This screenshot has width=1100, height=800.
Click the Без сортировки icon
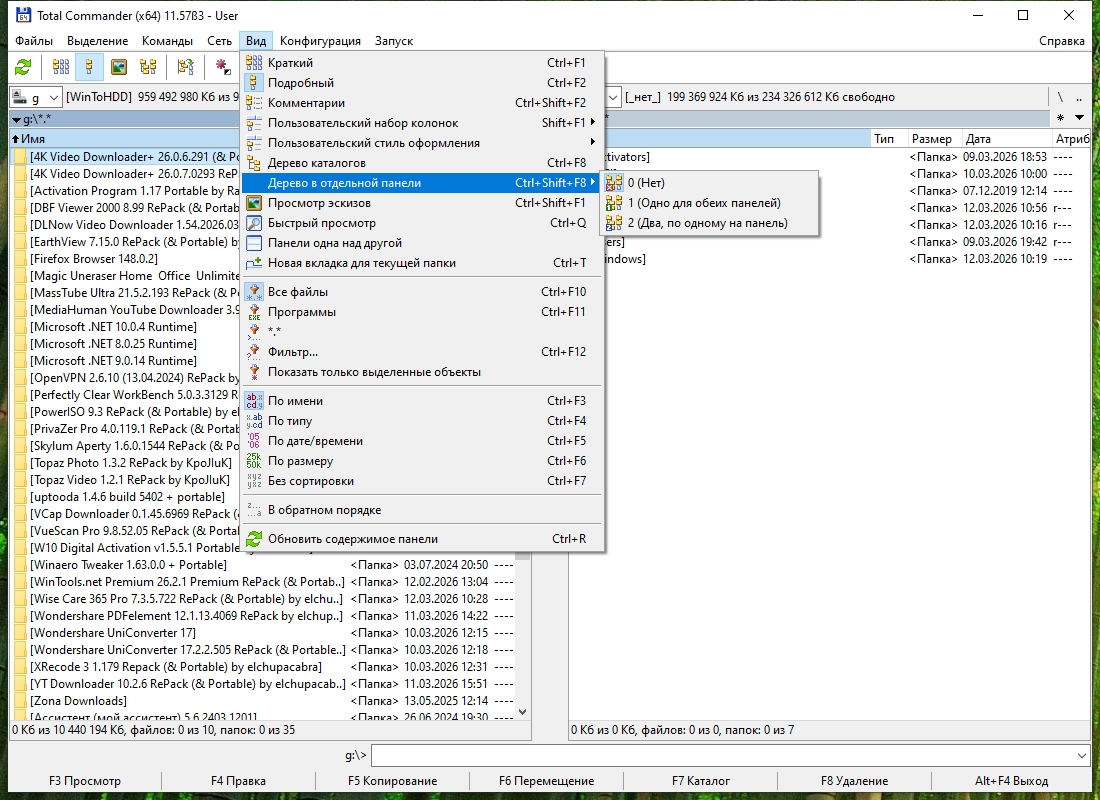pyautogui.click(x=254, y=481)
